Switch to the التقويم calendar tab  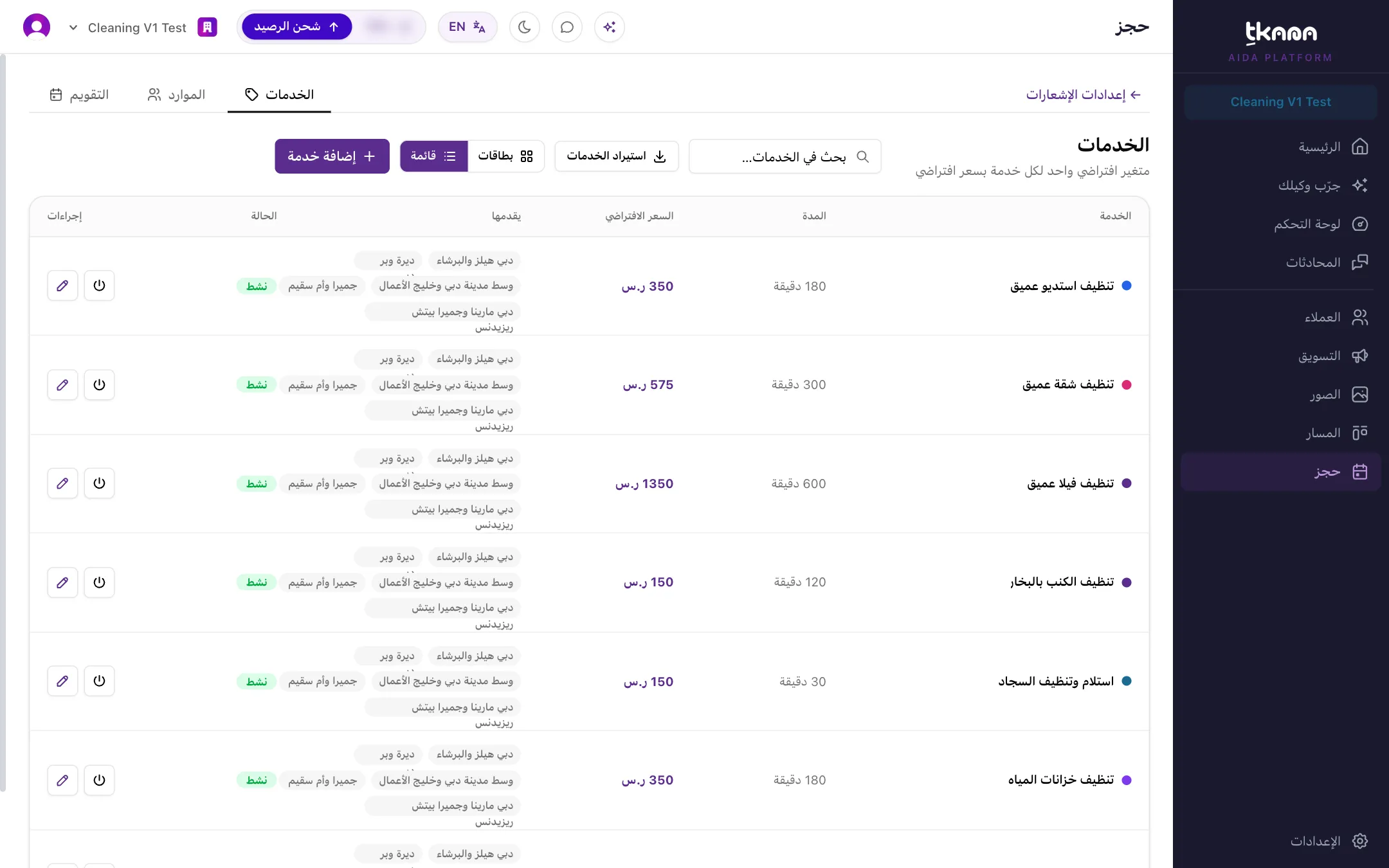click(x=80, y=95)
